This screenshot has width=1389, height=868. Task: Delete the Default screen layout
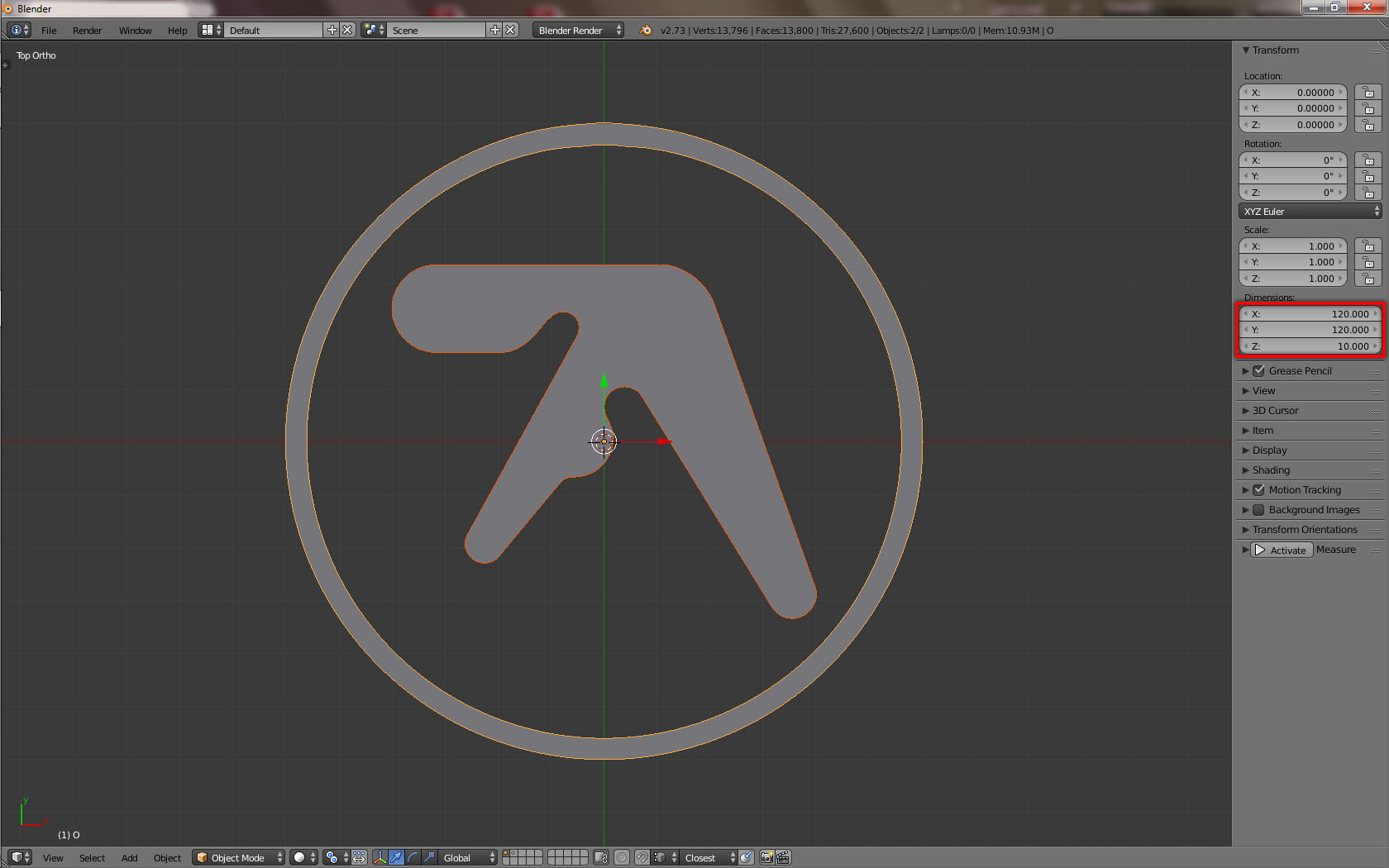[347, 30]
